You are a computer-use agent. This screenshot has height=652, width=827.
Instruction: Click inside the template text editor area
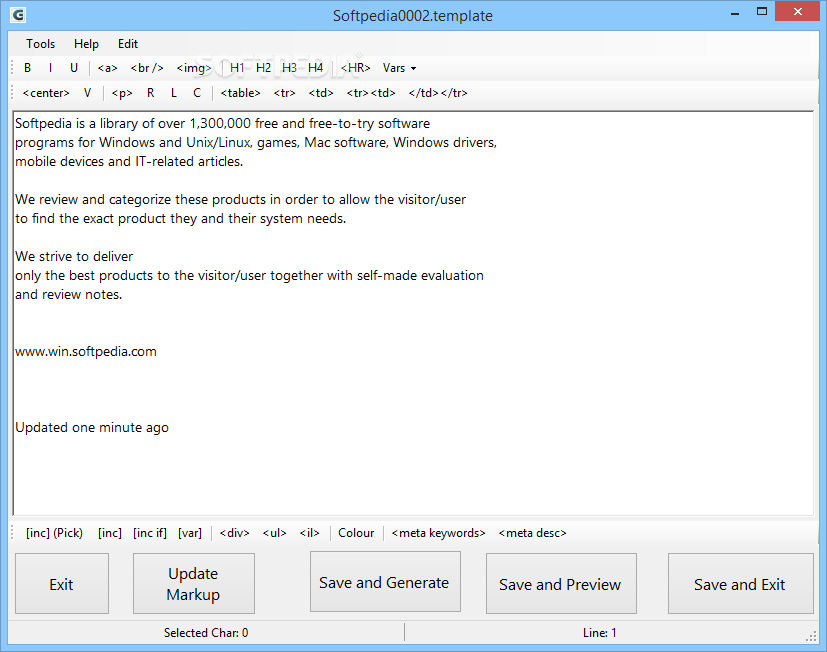pos(413,313)
